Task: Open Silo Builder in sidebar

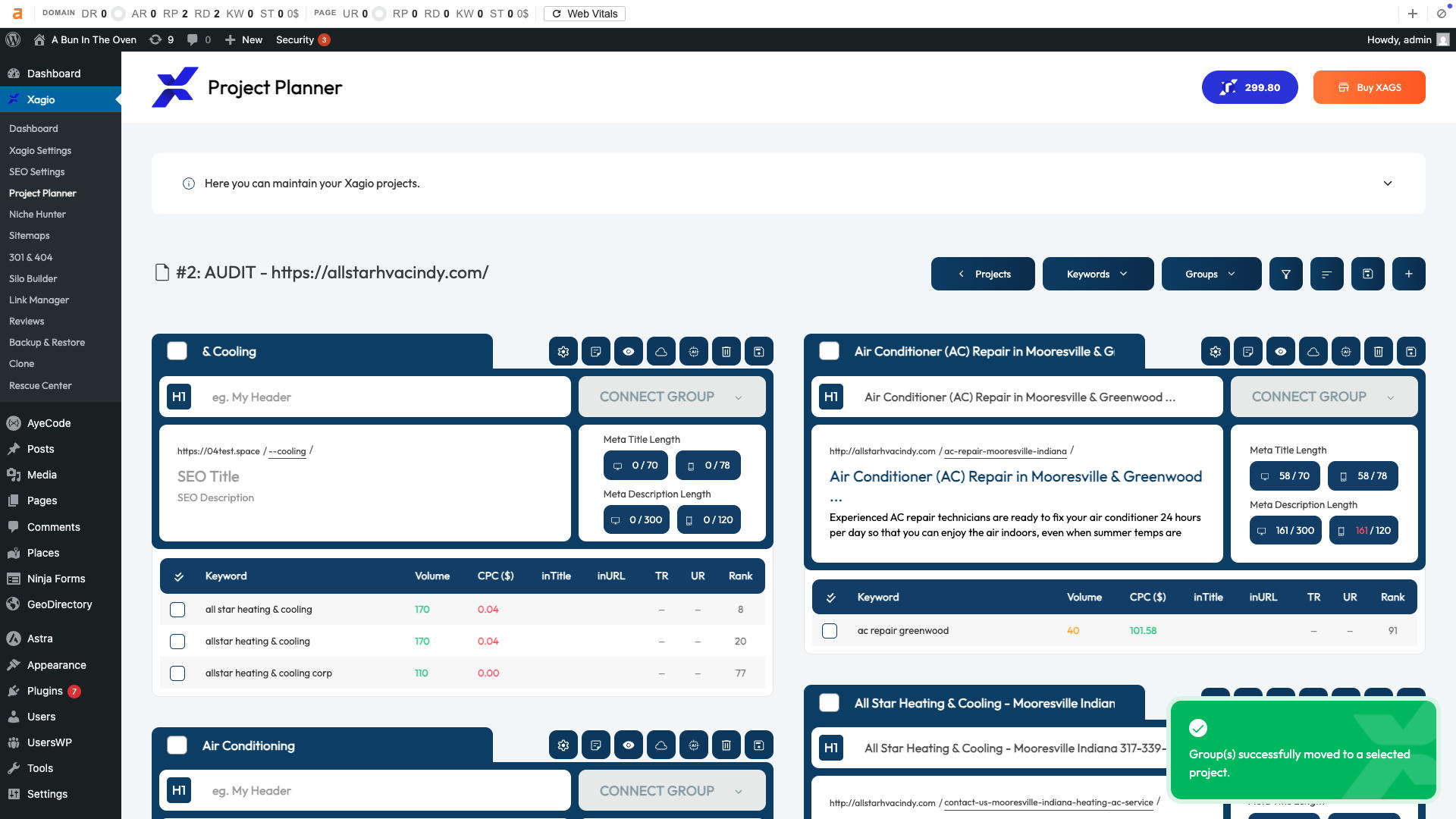Action: pos(33,279)
